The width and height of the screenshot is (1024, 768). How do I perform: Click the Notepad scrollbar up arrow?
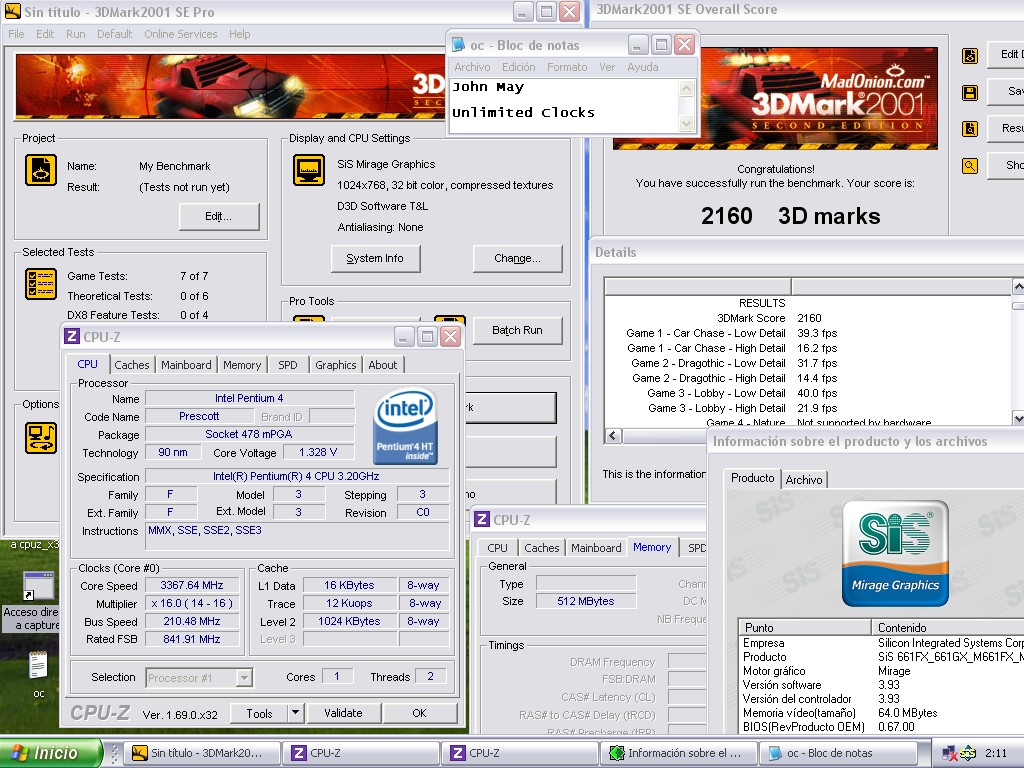(x=686, y=88)
